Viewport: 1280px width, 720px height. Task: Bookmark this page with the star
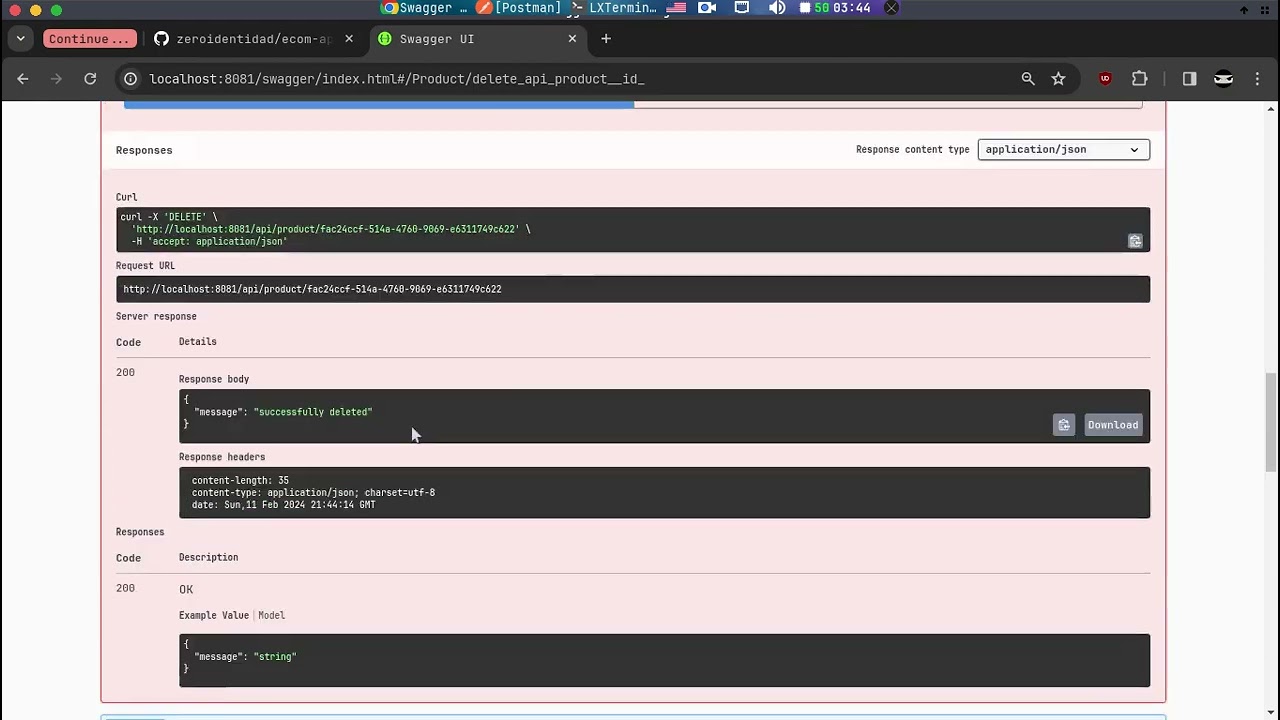(x=1058, y=79)
